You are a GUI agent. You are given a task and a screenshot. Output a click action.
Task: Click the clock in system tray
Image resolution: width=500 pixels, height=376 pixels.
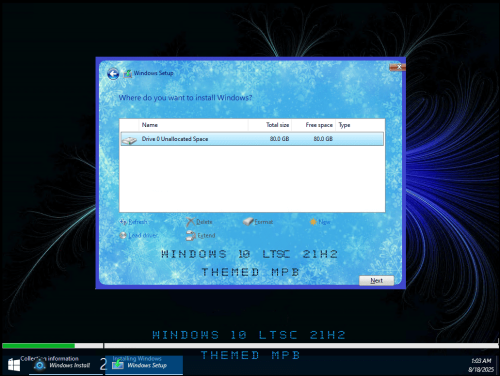[x=481, y=365]
